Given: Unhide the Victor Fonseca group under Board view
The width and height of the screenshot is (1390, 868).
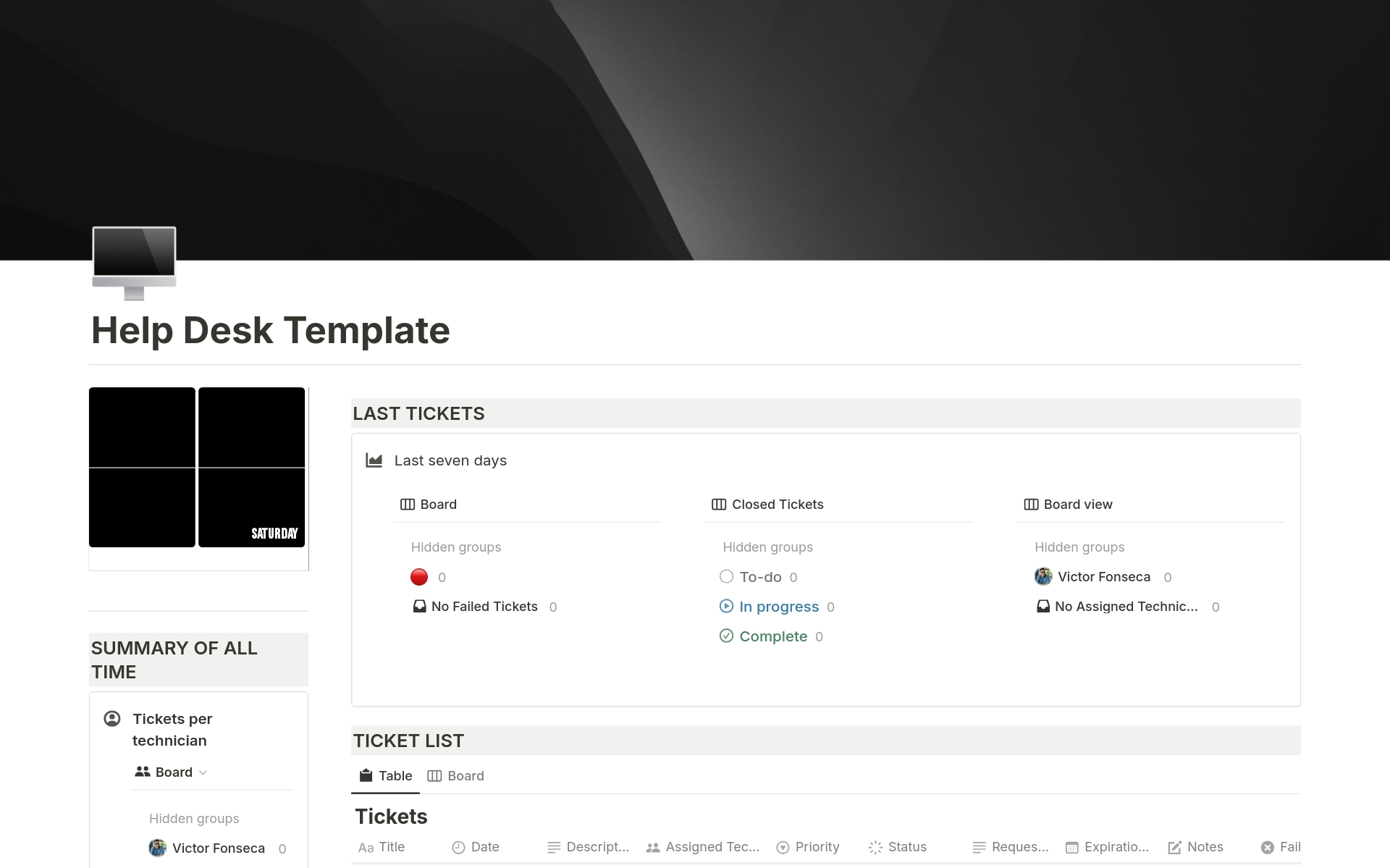Looking at the screenshot, I should pos(1103,577).
